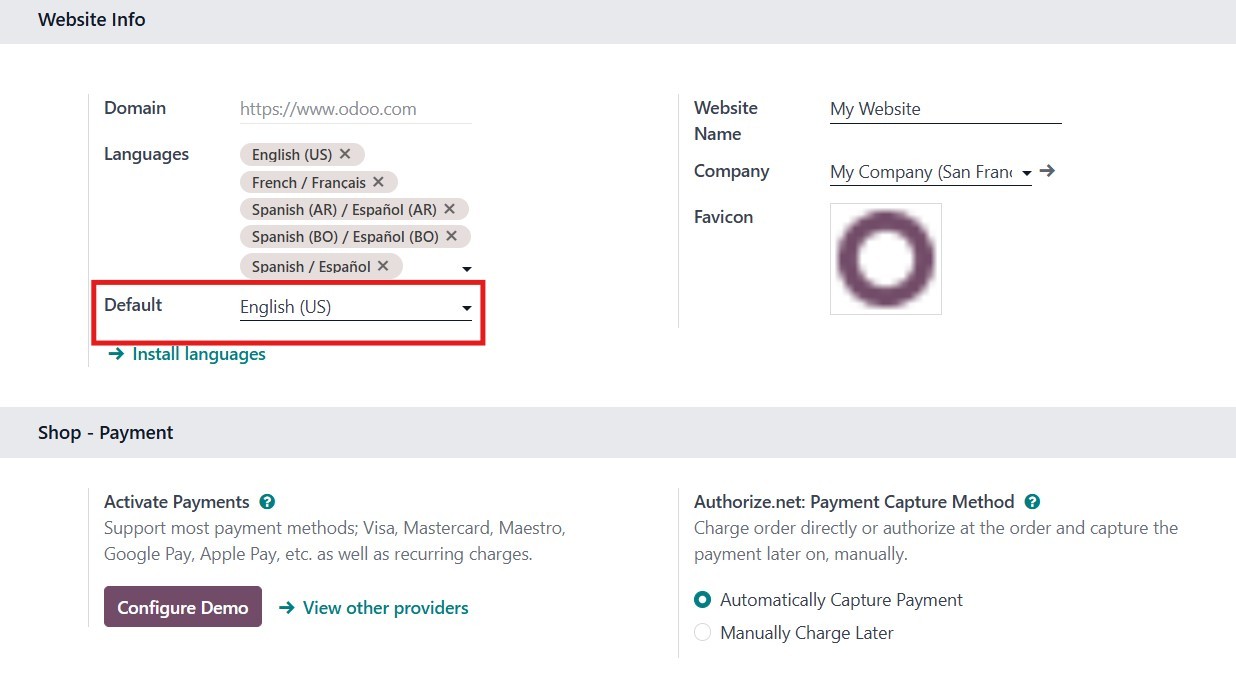Open Company record via arrow icon
The height and width of the screenshot is (694, 1236).
pos(1047,171)
